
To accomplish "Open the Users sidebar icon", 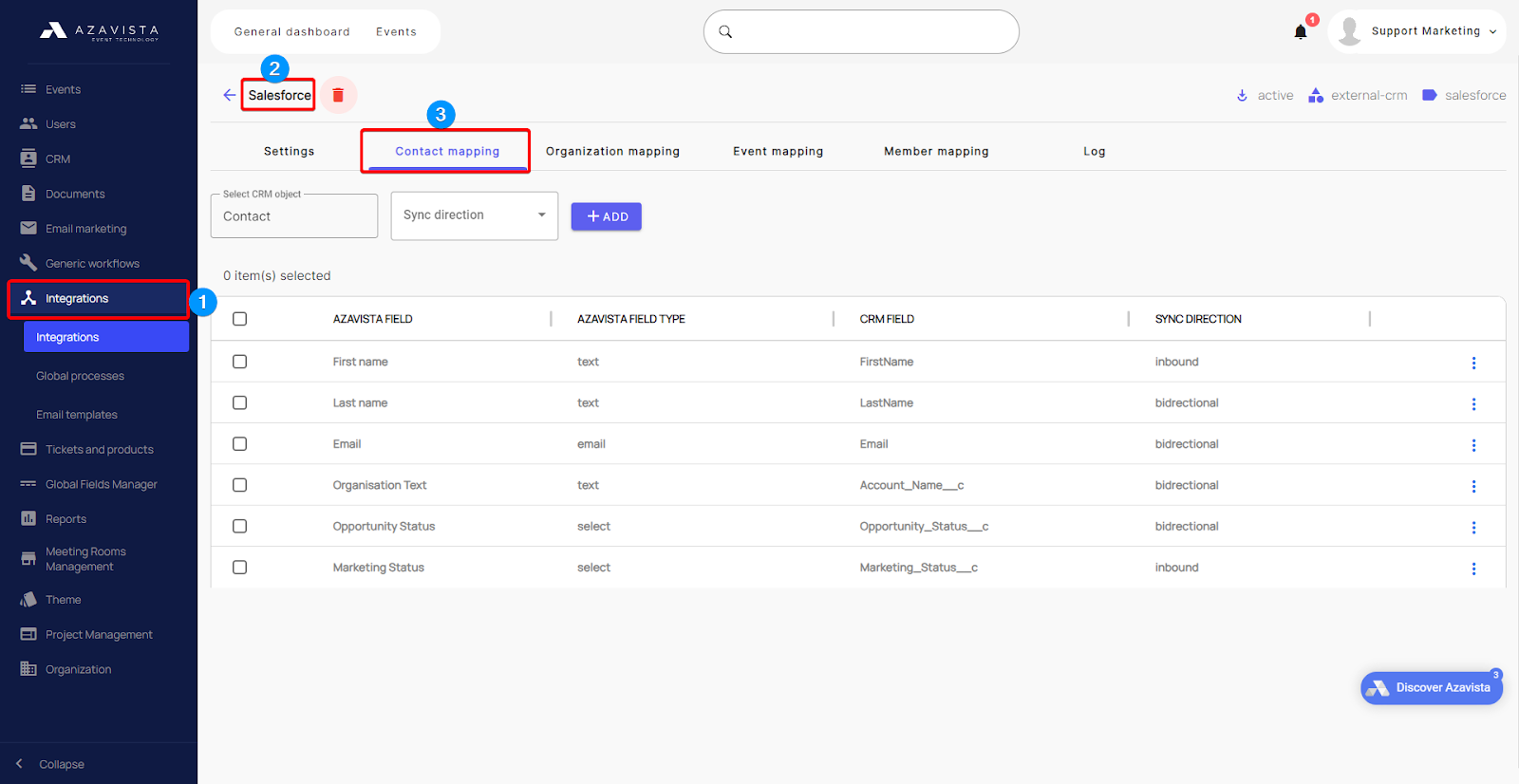I will click(28, 123).
